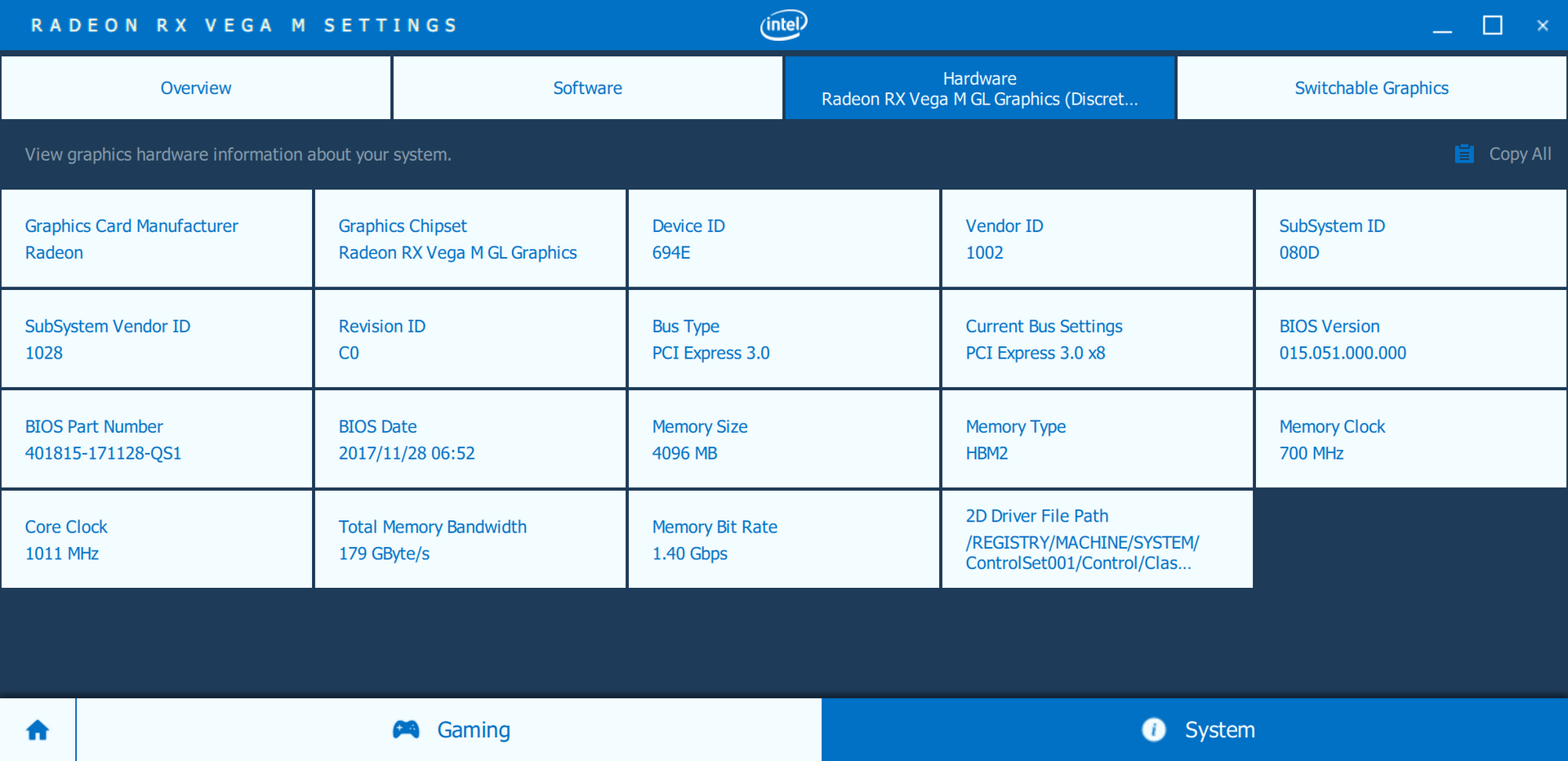Select the Hardware Radeon RX Vega tab
The height and width of the screenshot is (761, 1568).
pyautogui.click(x=980, y=88)
